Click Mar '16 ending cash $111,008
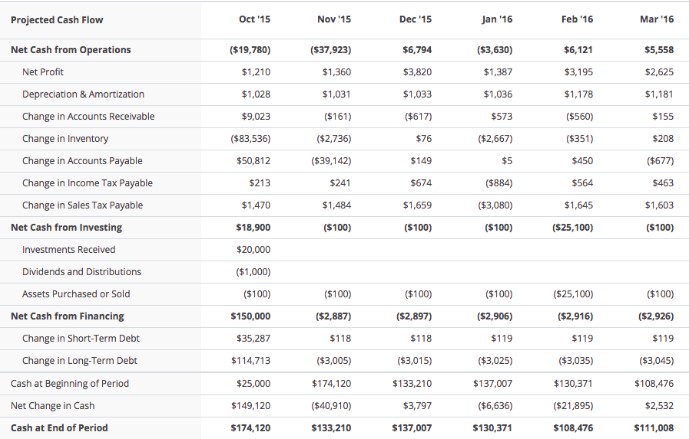This screenshot has width=689, height=439. click(654, 428)
